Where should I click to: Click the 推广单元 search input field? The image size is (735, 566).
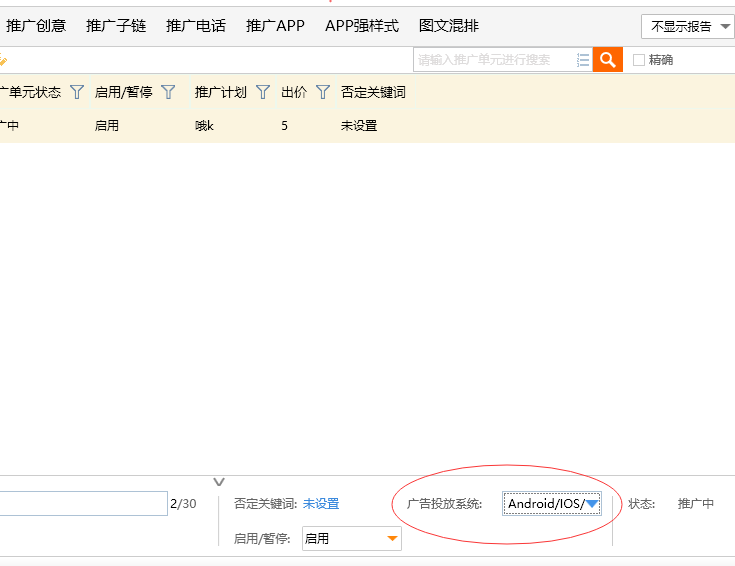[494, 60]
